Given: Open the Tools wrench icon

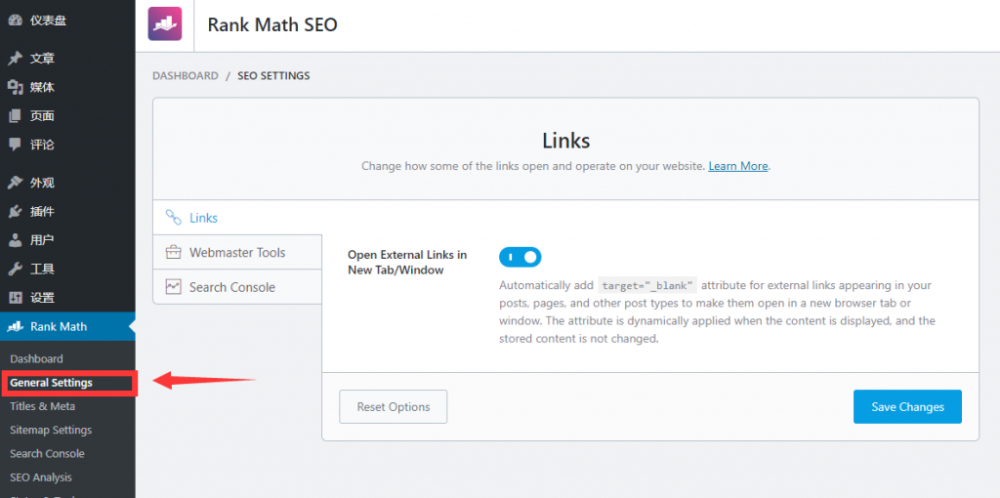Looking at the screenshot, I should tap(14, 269).
